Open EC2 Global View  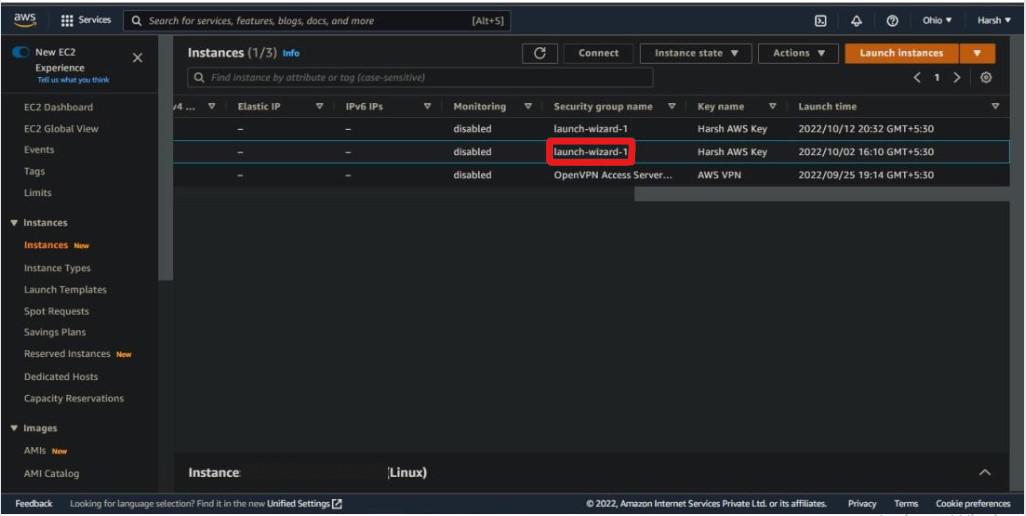[x=61, y=129]
